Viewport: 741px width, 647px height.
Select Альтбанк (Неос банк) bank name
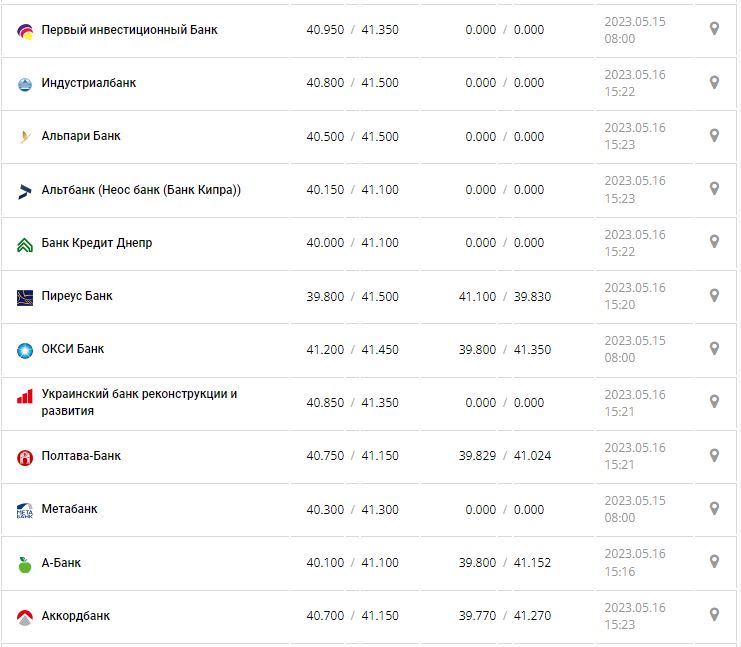141,190
